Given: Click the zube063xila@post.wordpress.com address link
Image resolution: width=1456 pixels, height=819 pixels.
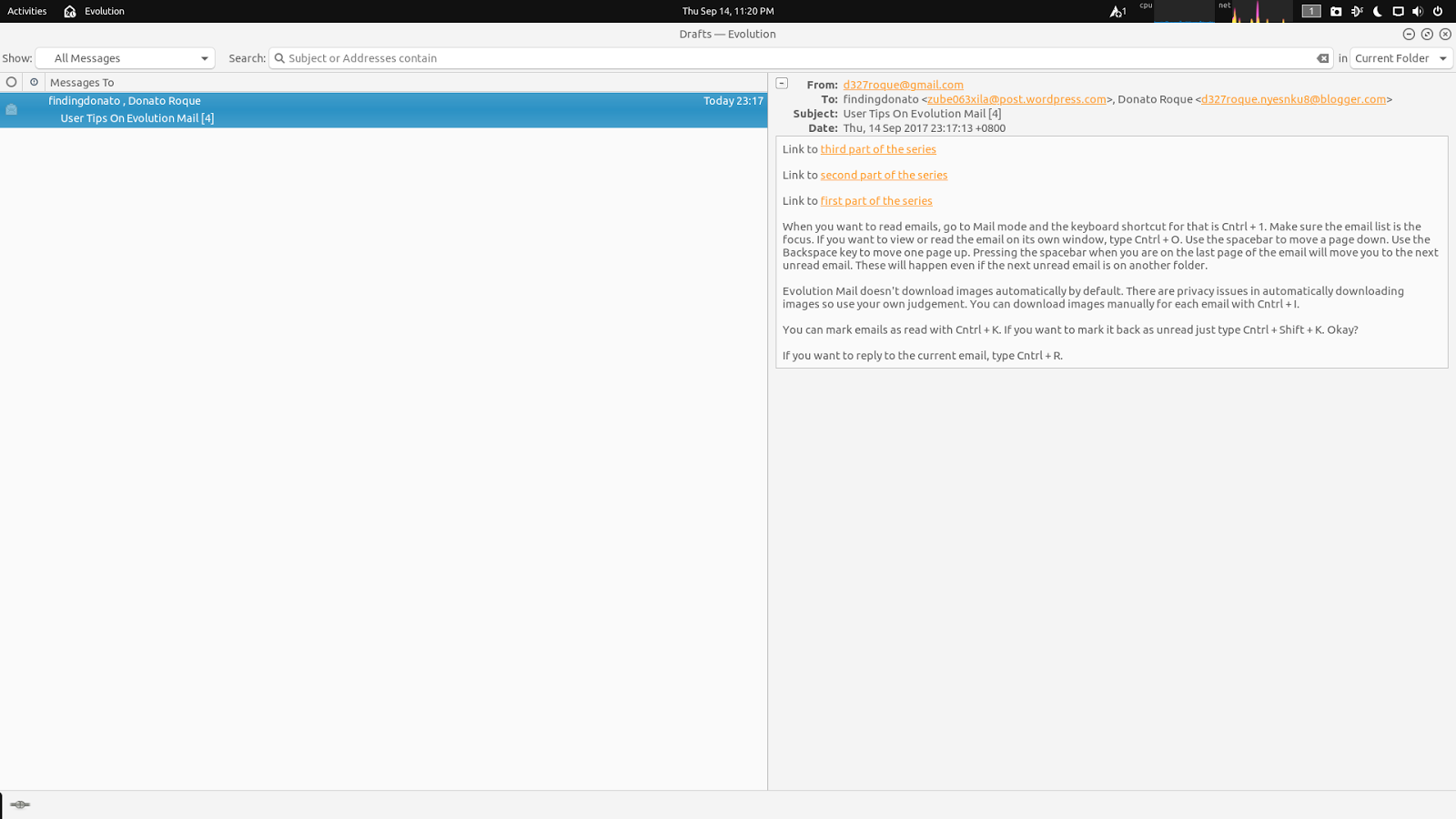Looking at the screenshot, I should pyautogui.click(x=1016, y=99).
